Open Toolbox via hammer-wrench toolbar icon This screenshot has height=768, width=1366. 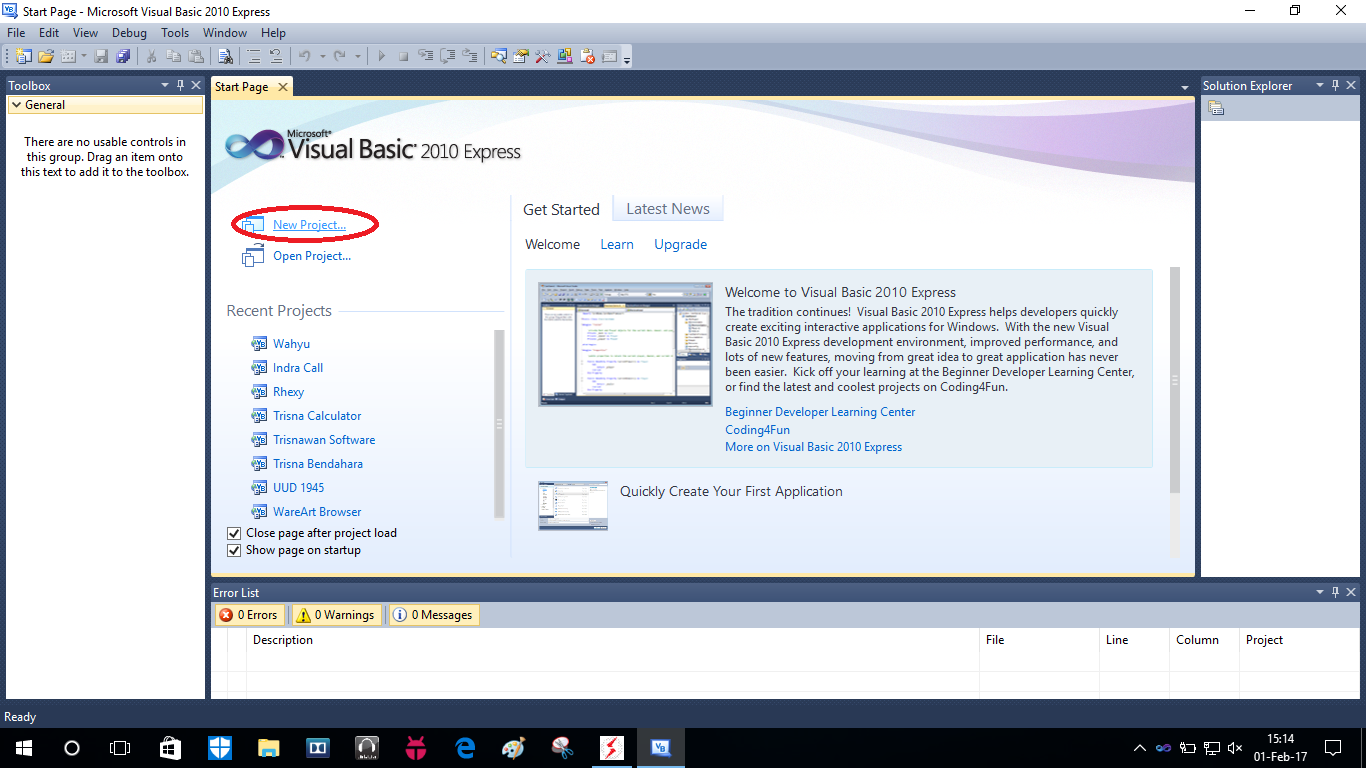pyautogui.click(x=543, y=56)
